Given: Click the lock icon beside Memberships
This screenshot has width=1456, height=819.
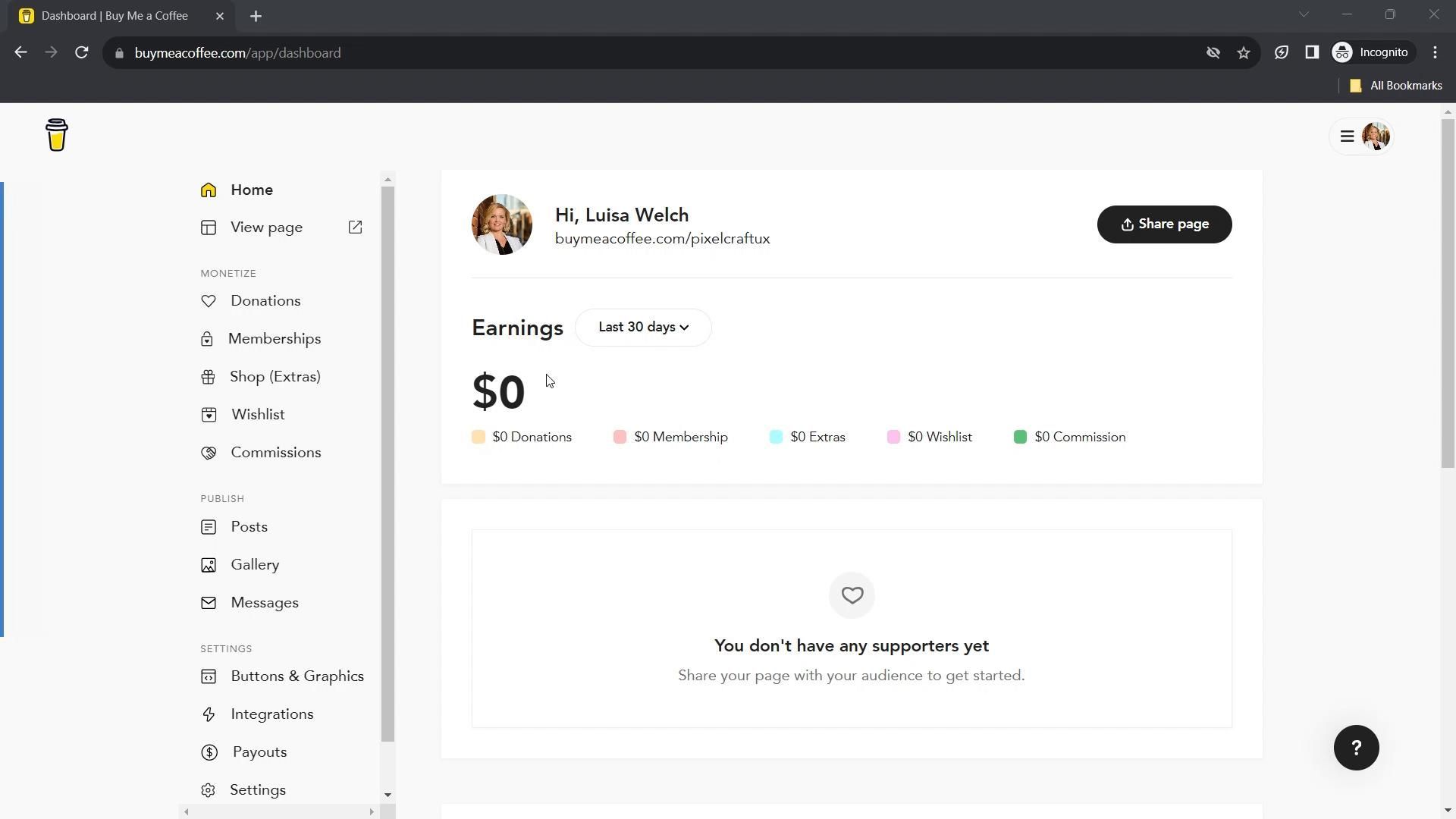Looking at the screenshot, I should (207, 340).
